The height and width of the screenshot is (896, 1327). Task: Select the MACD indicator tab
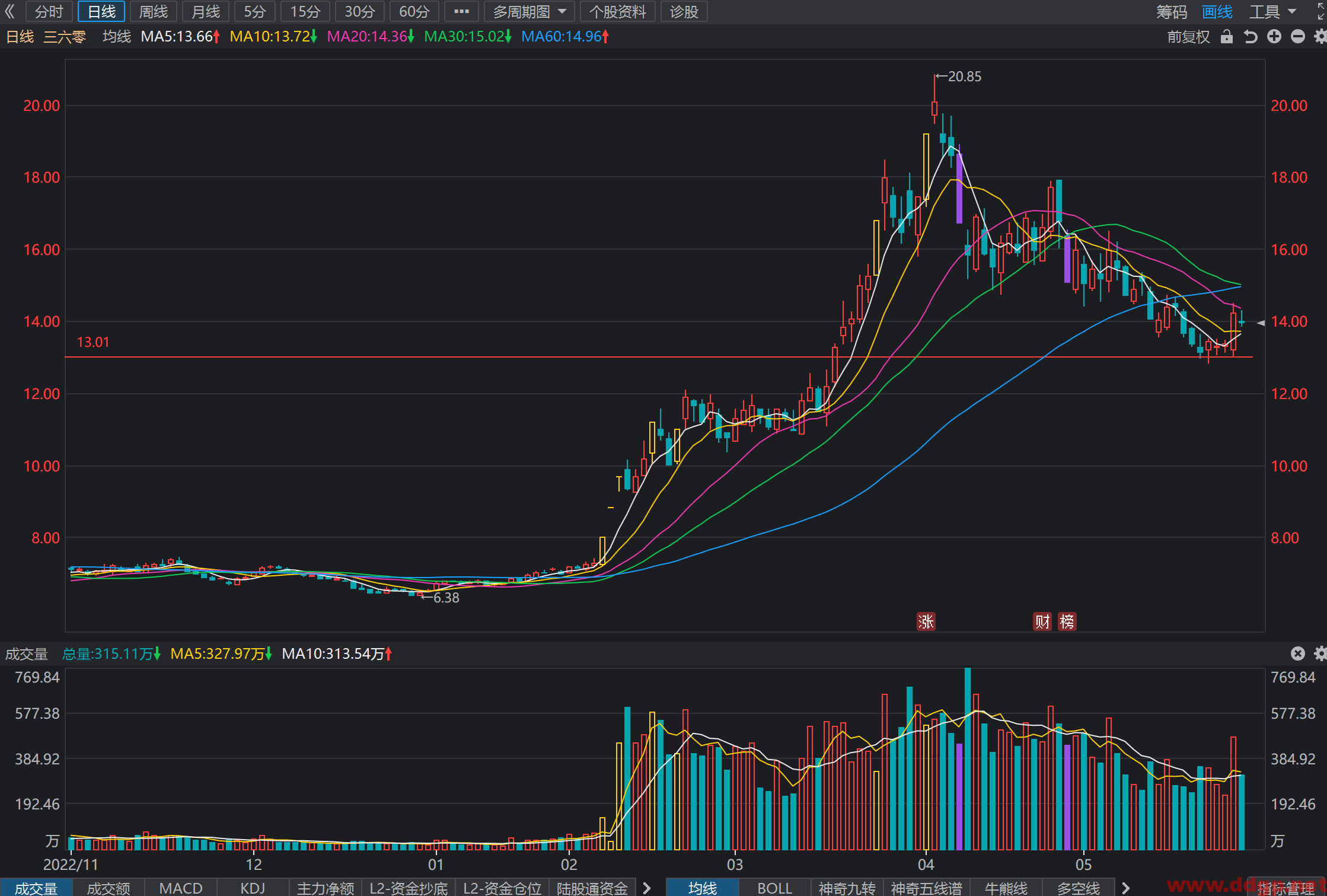point(181,888)
